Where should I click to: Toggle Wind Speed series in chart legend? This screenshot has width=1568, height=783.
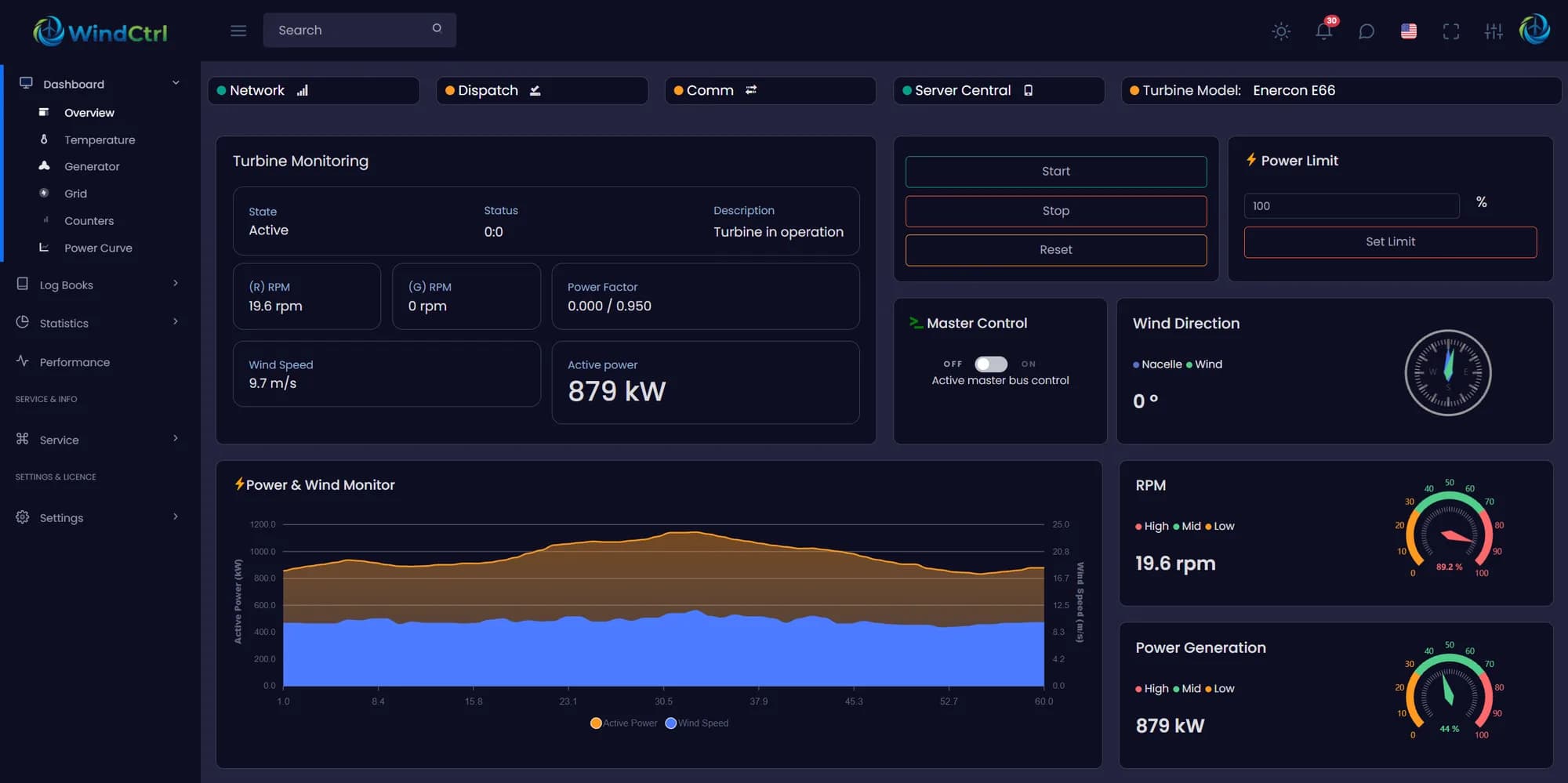[697, 723]
